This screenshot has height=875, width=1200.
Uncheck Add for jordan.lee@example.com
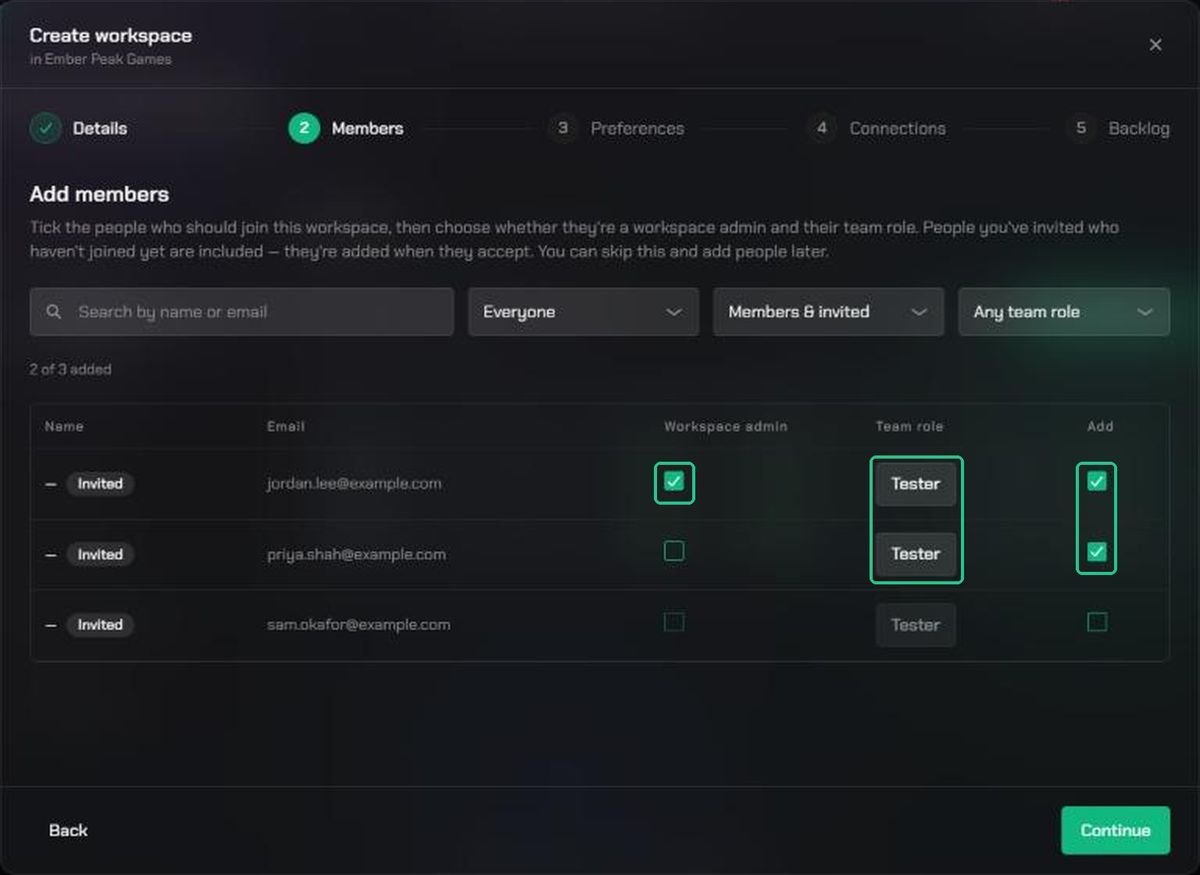[1097, 482]
